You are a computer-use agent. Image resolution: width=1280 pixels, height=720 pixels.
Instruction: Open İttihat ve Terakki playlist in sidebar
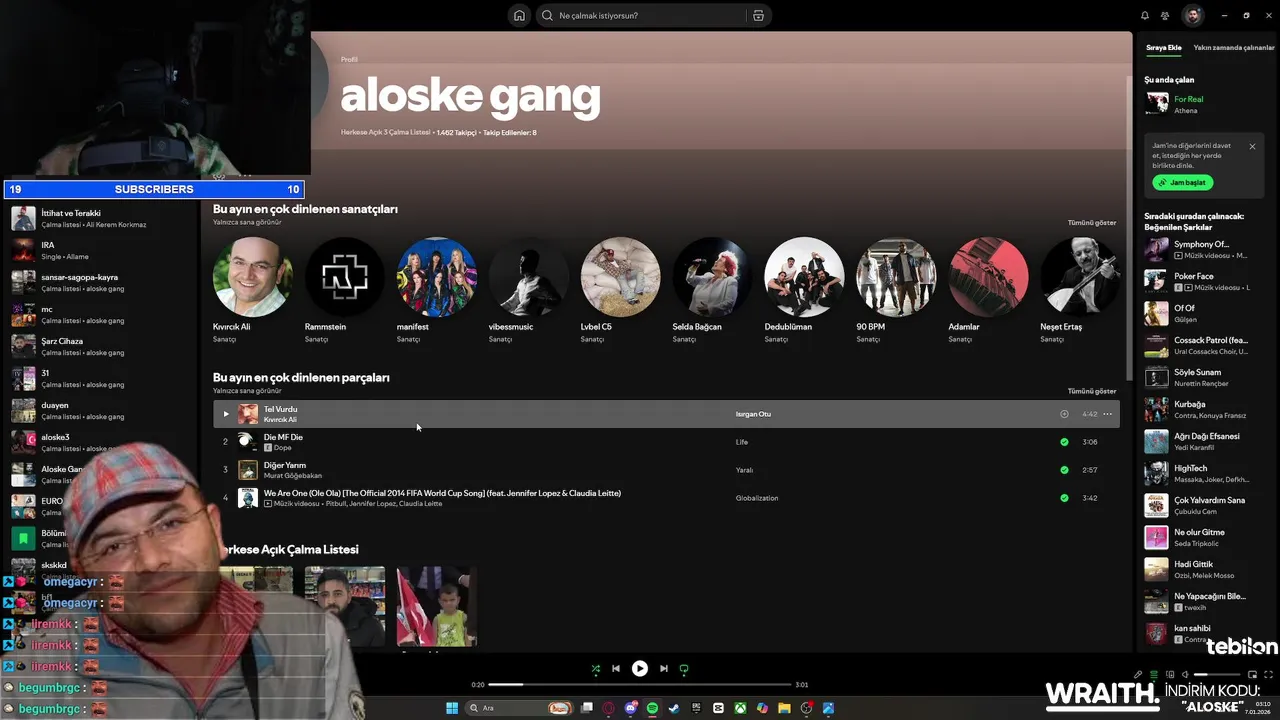tap(100, 218)
